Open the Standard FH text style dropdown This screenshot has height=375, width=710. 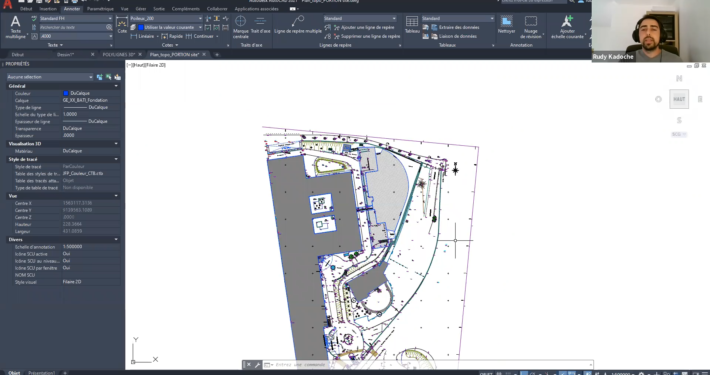[x=76, y=19]
